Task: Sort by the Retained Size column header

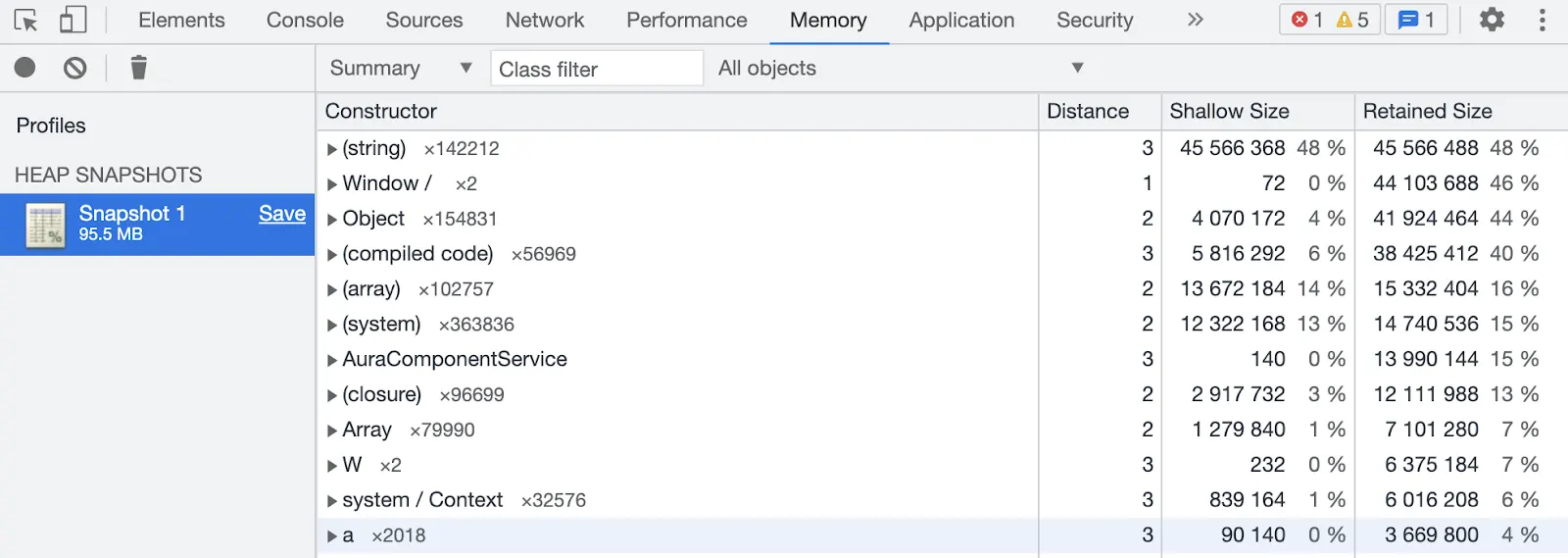Action: (1462, 112)
